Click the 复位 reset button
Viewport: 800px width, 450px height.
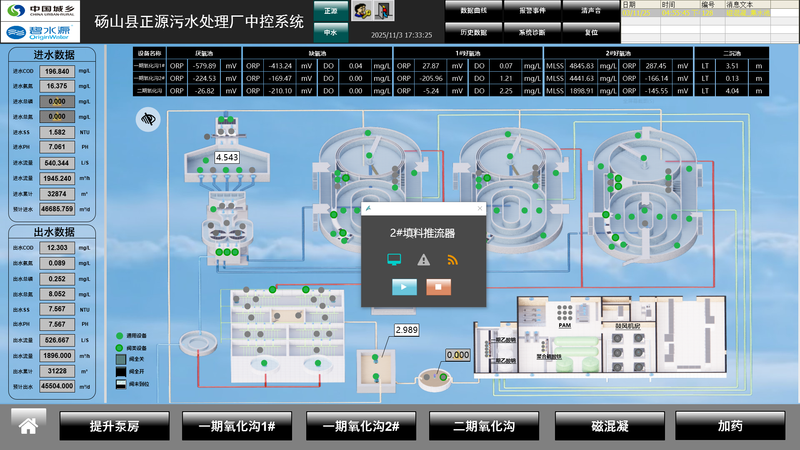(x=591, y=32)
